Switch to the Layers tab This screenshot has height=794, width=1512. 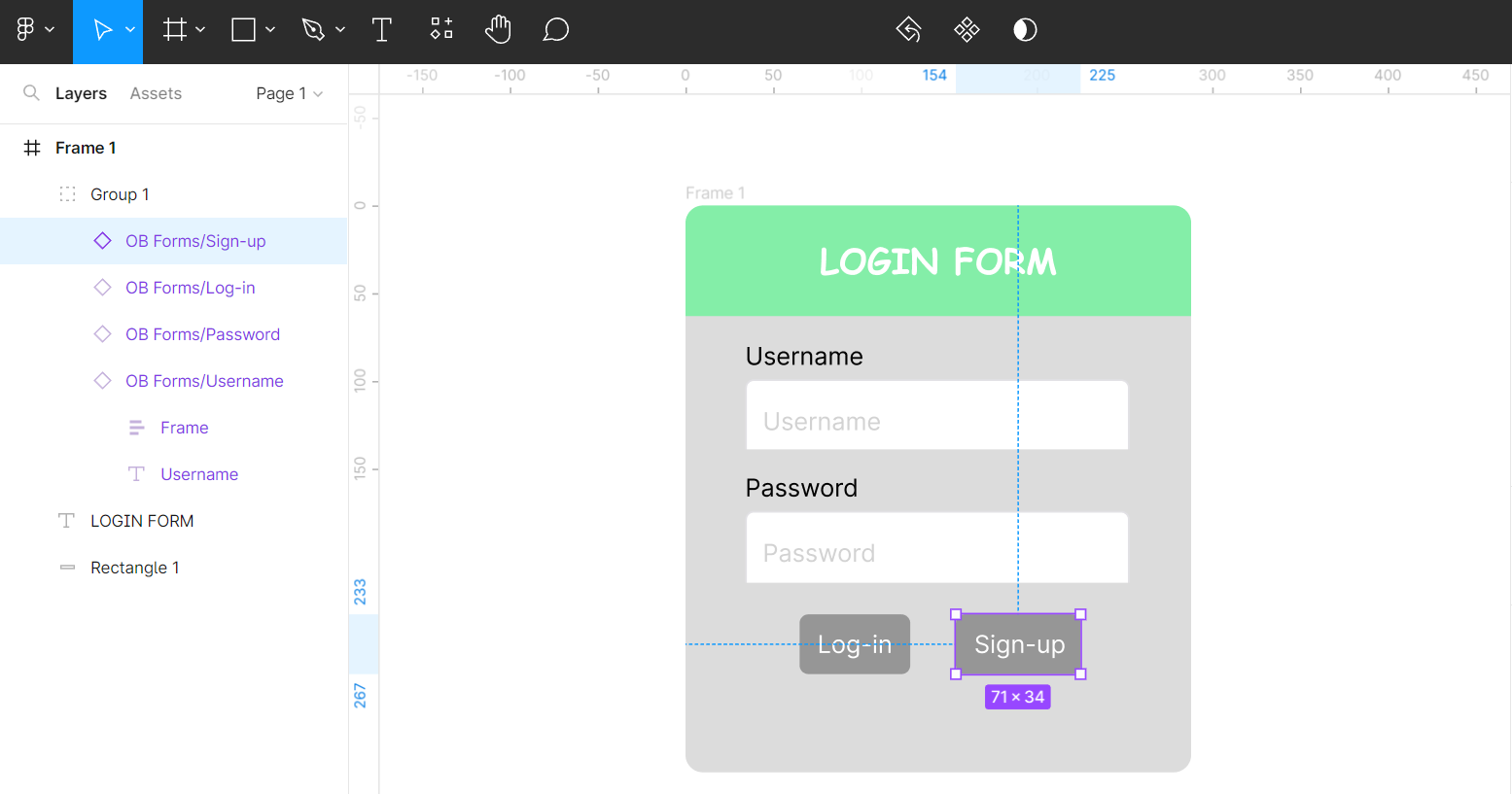coord(81,93)
